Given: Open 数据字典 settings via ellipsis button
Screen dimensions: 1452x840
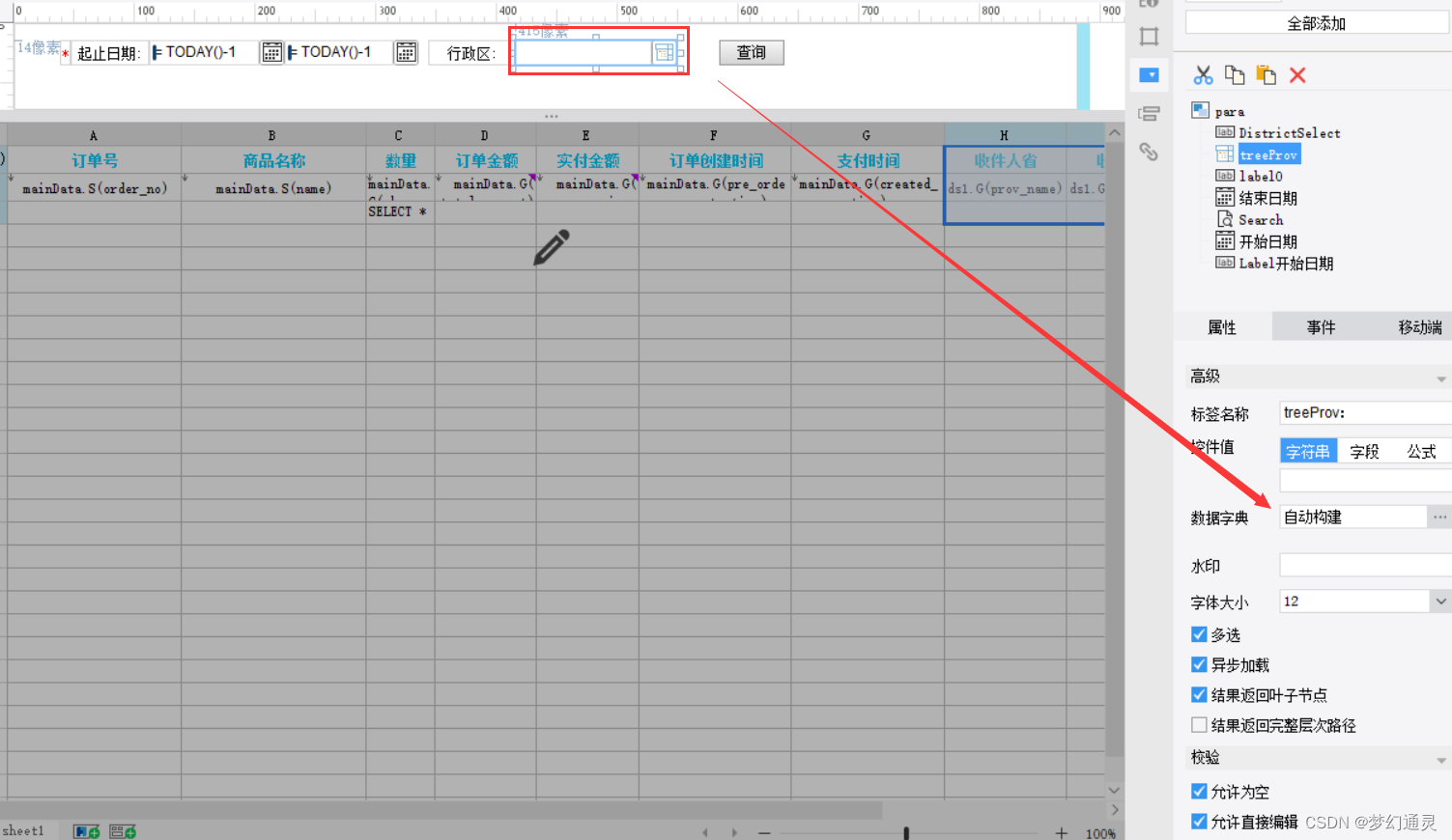Looking at the screenshot, I should (x=1439, y=517).
